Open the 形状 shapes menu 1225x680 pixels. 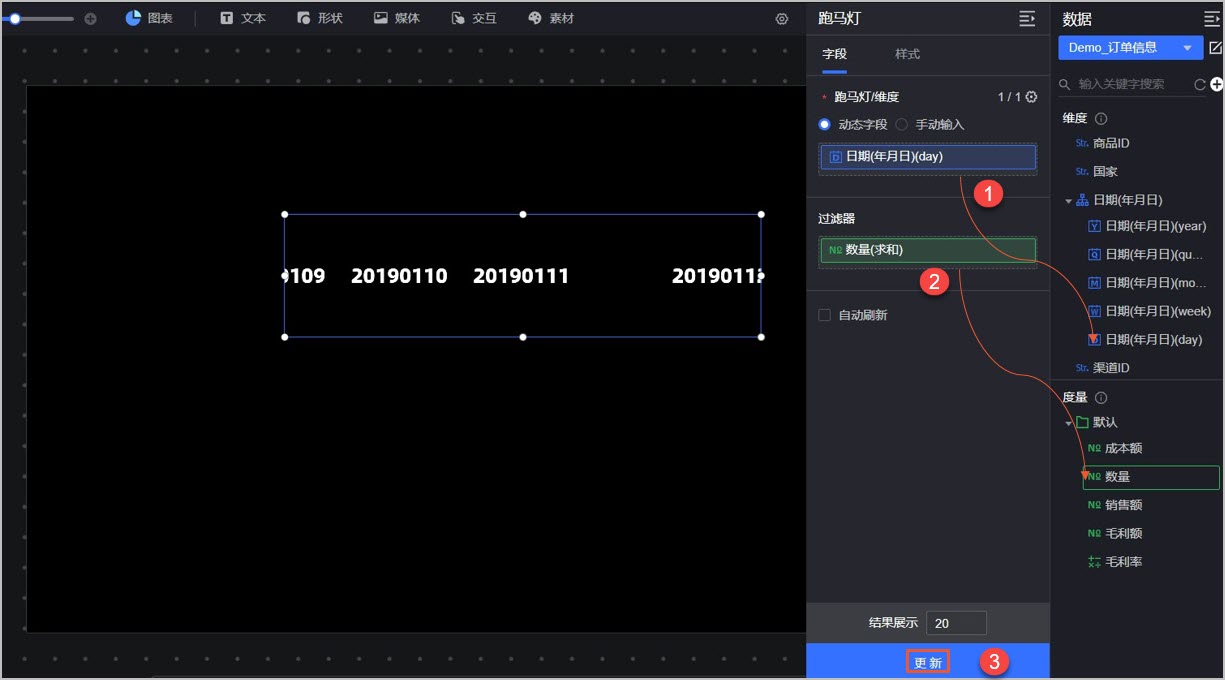(319, 18)
